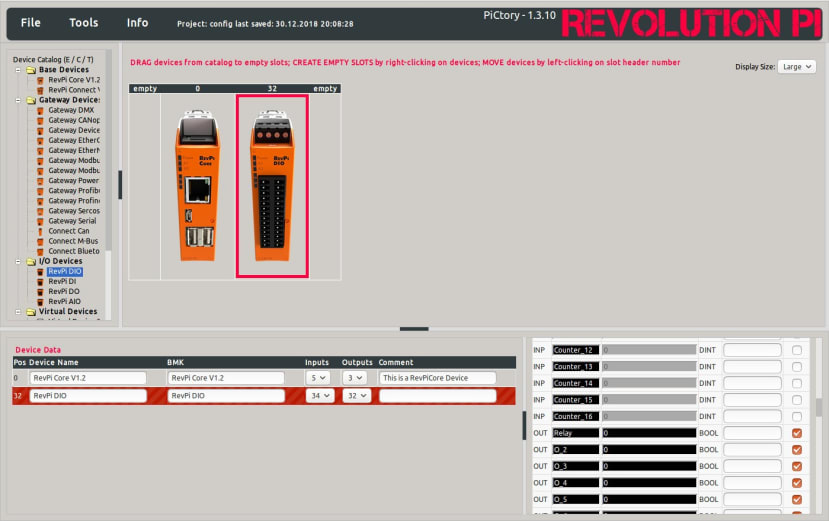This screenshot has height=521, width=829.
Task: Click the Connect Bluetooth icon
Action: [40, 251]
